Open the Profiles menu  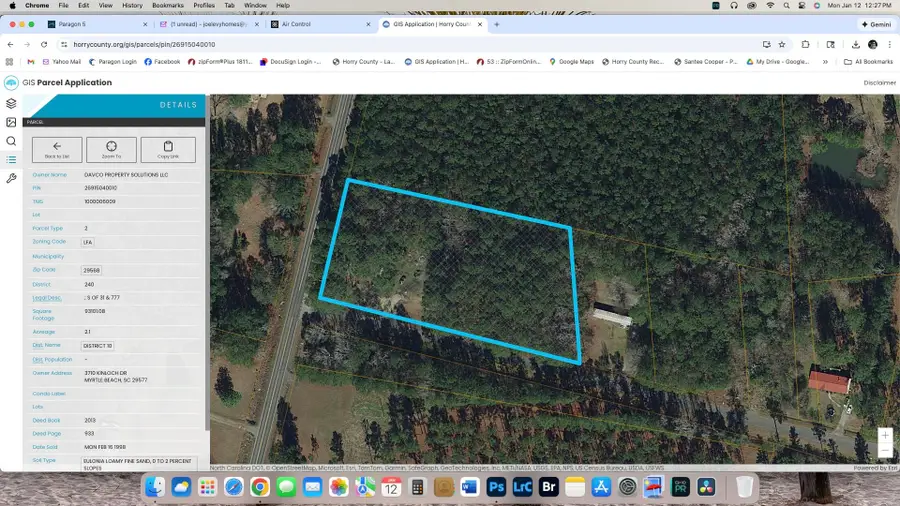204,5
